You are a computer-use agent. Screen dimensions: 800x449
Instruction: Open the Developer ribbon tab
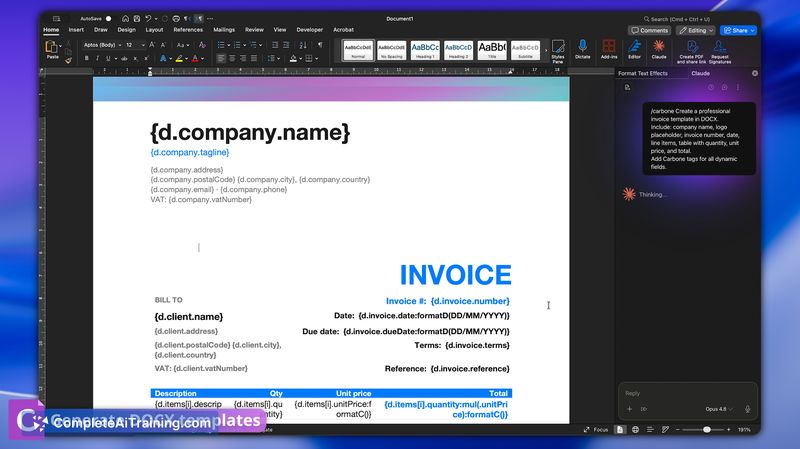coord(310,30)
